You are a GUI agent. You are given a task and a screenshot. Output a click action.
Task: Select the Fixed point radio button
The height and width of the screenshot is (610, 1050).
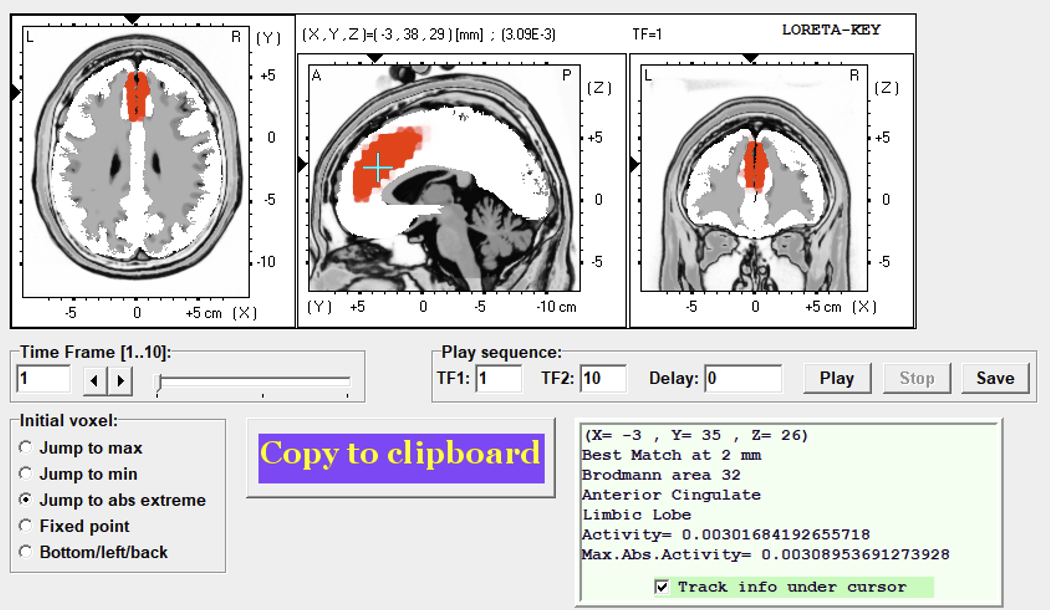pos(25,526)
